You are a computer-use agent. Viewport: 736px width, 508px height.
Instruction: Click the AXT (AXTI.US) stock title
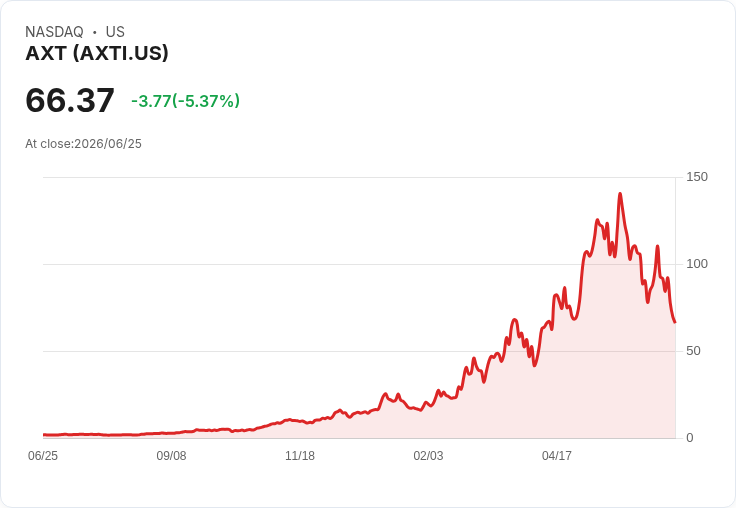click(97, 53)
